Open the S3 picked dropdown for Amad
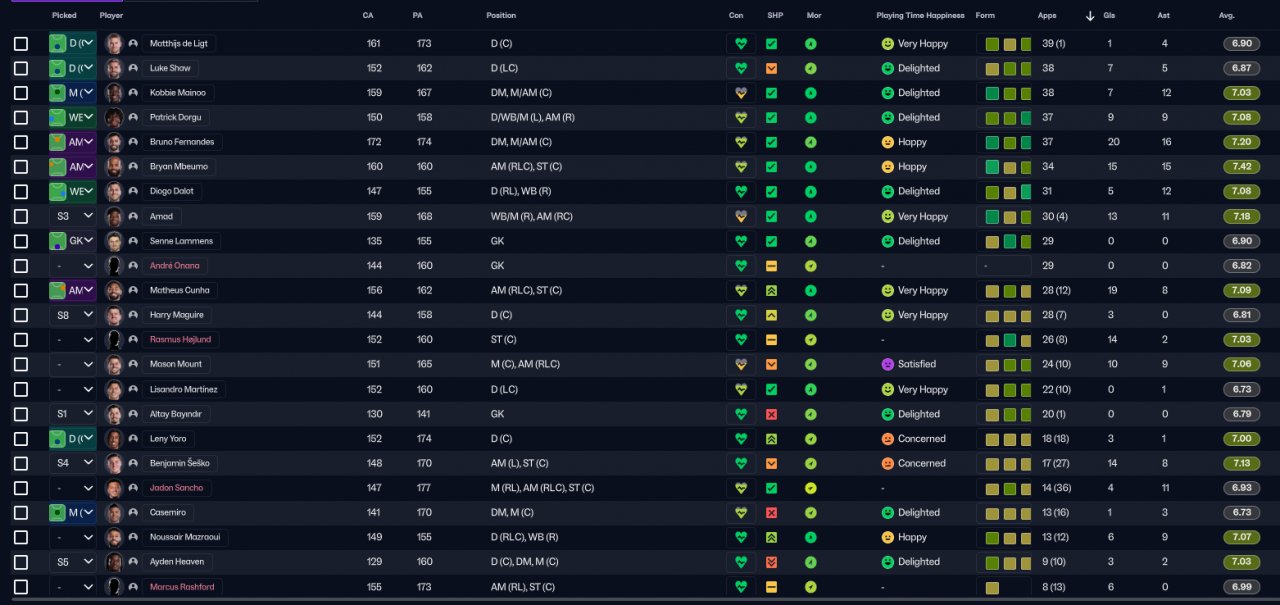1280x605 pixels. [73, 216]
